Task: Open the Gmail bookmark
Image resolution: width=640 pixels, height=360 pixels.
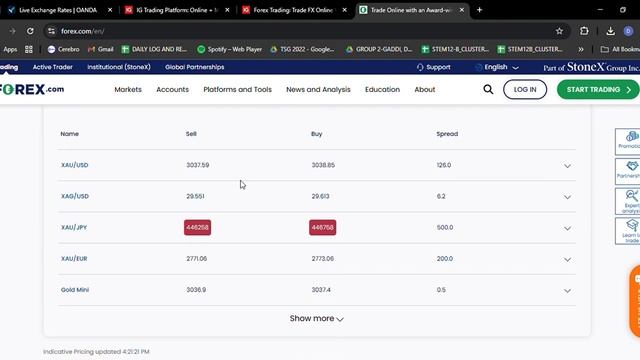Action: (x=100, y=49)
